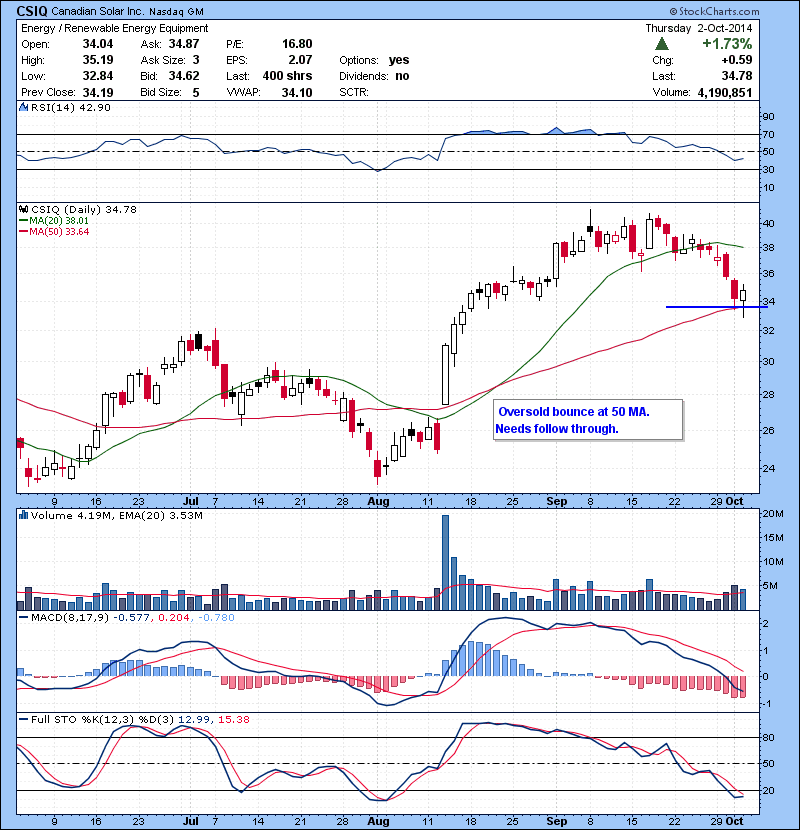Click the Options yes field

coord(374,60)
